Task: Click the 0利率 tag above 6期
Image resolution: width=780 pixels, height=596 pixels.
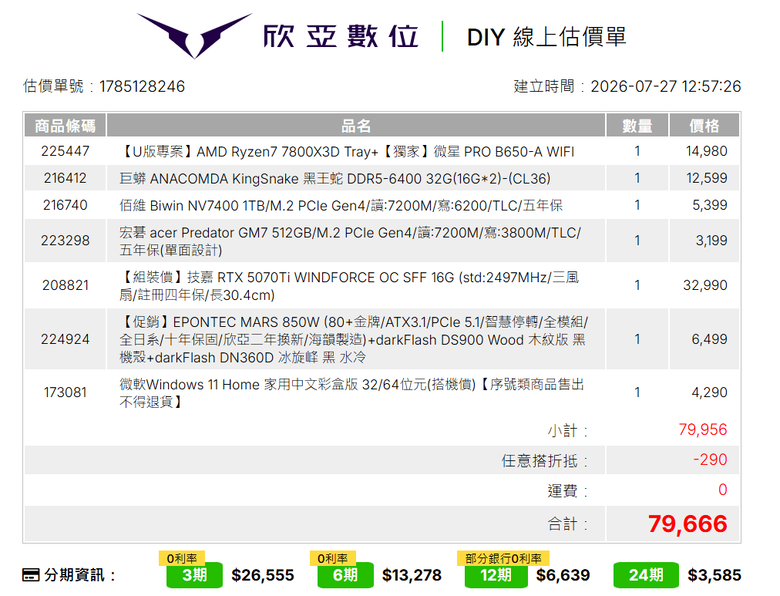Action: click(332, 558)
